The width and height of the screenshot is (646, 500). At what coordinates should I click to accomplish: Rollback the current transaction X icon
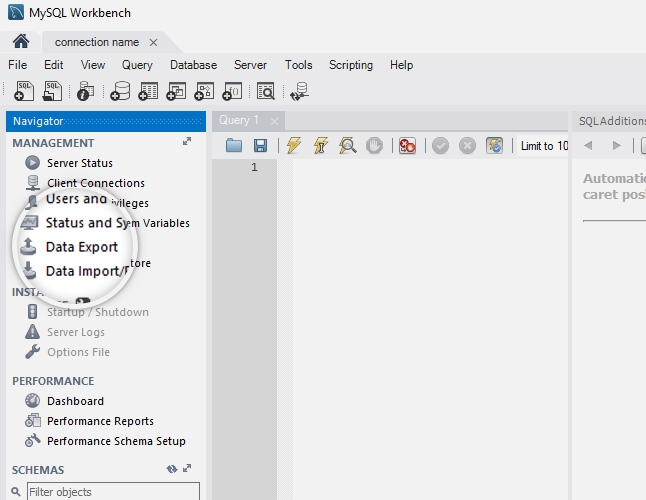(x=467, y=145)
